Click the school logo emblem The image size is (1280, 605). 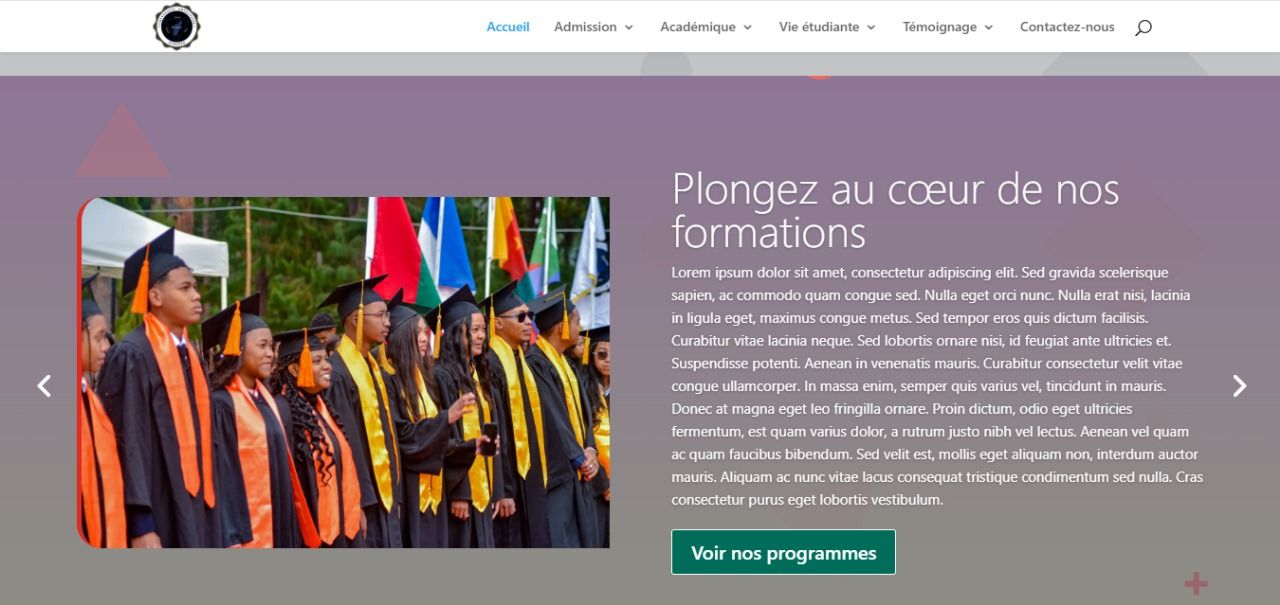177,26
